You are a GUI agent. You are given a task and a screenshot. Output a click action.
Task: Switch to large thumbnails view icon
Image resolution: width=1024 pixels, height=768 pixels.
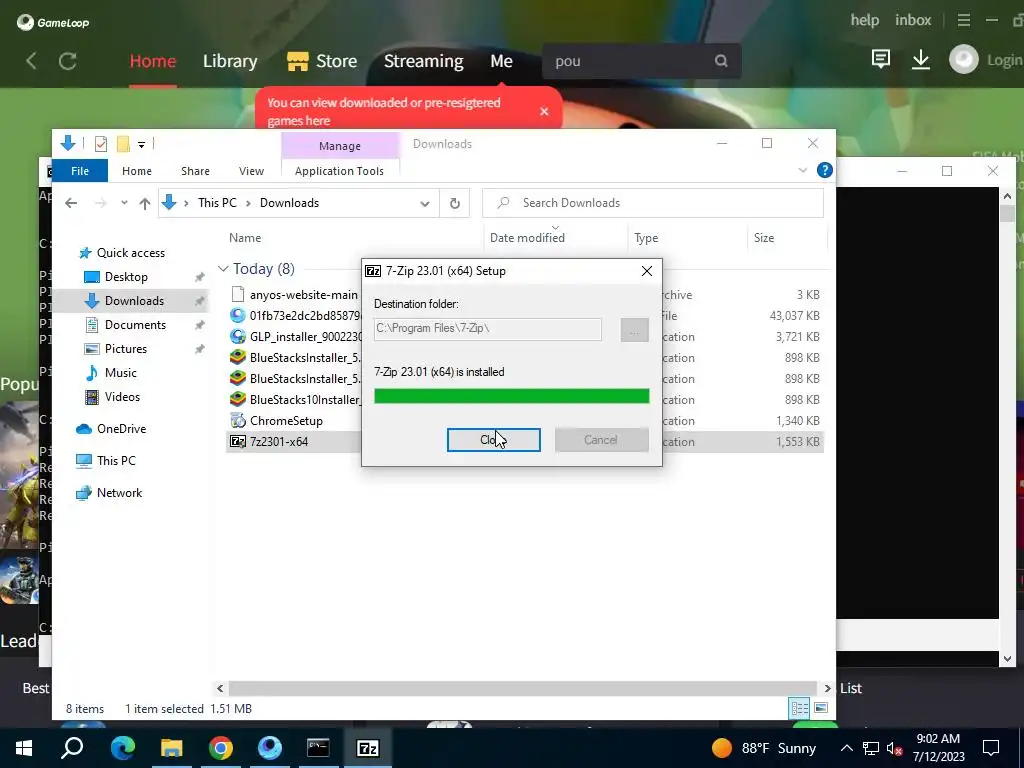pos(821,708)
